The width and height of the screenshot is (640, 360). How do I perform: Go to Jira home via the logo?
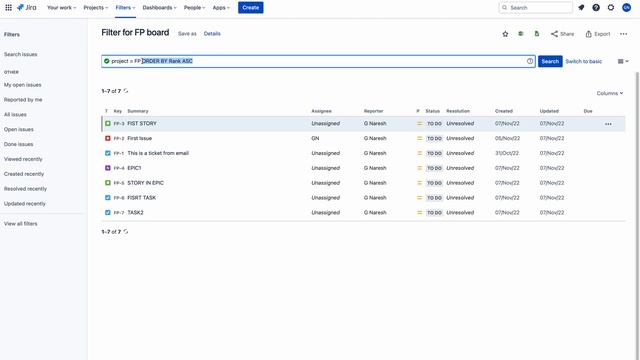27,7
